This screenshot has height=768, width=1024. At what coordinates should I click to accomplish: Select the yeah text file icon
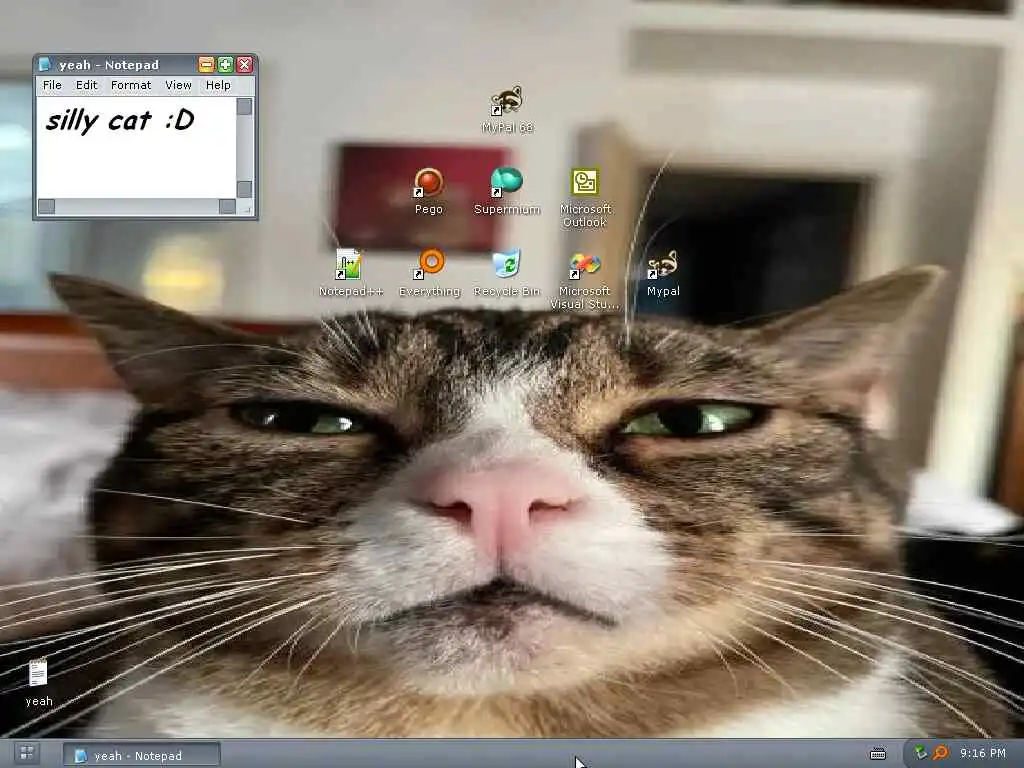(39, 682)
